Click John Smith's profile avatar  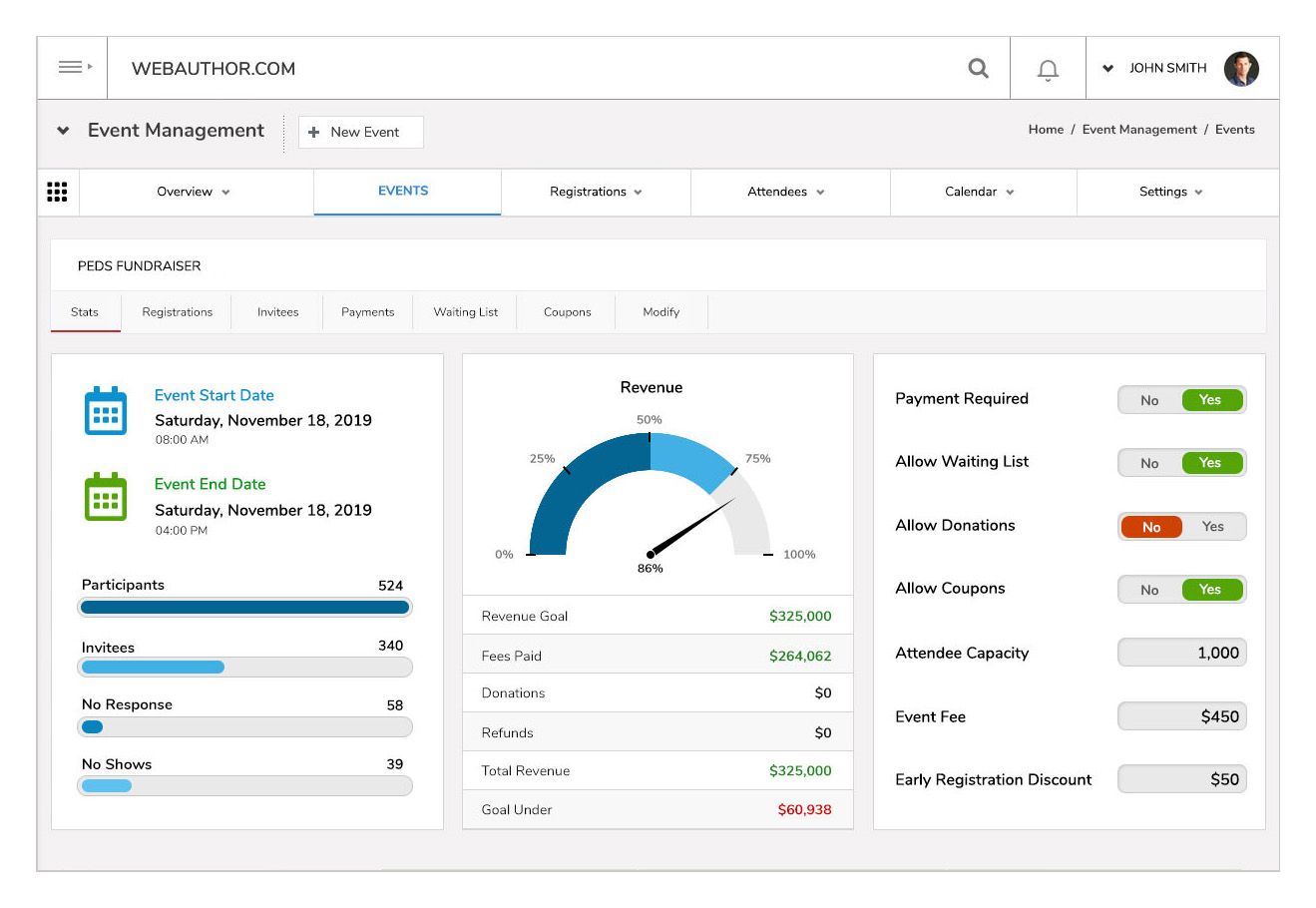click(x=1241, y=69)
